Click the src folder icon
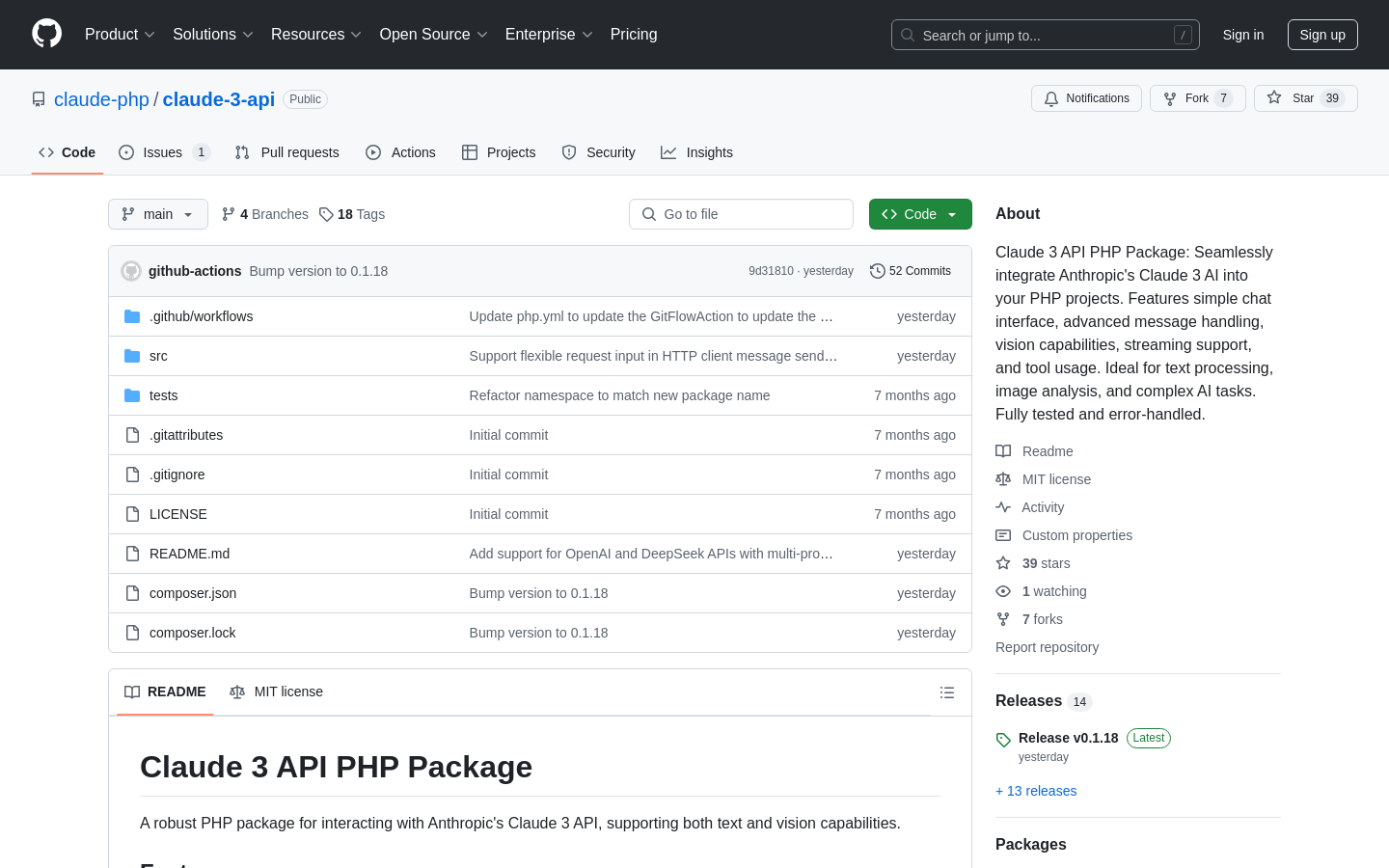 (x=132, y=356)
